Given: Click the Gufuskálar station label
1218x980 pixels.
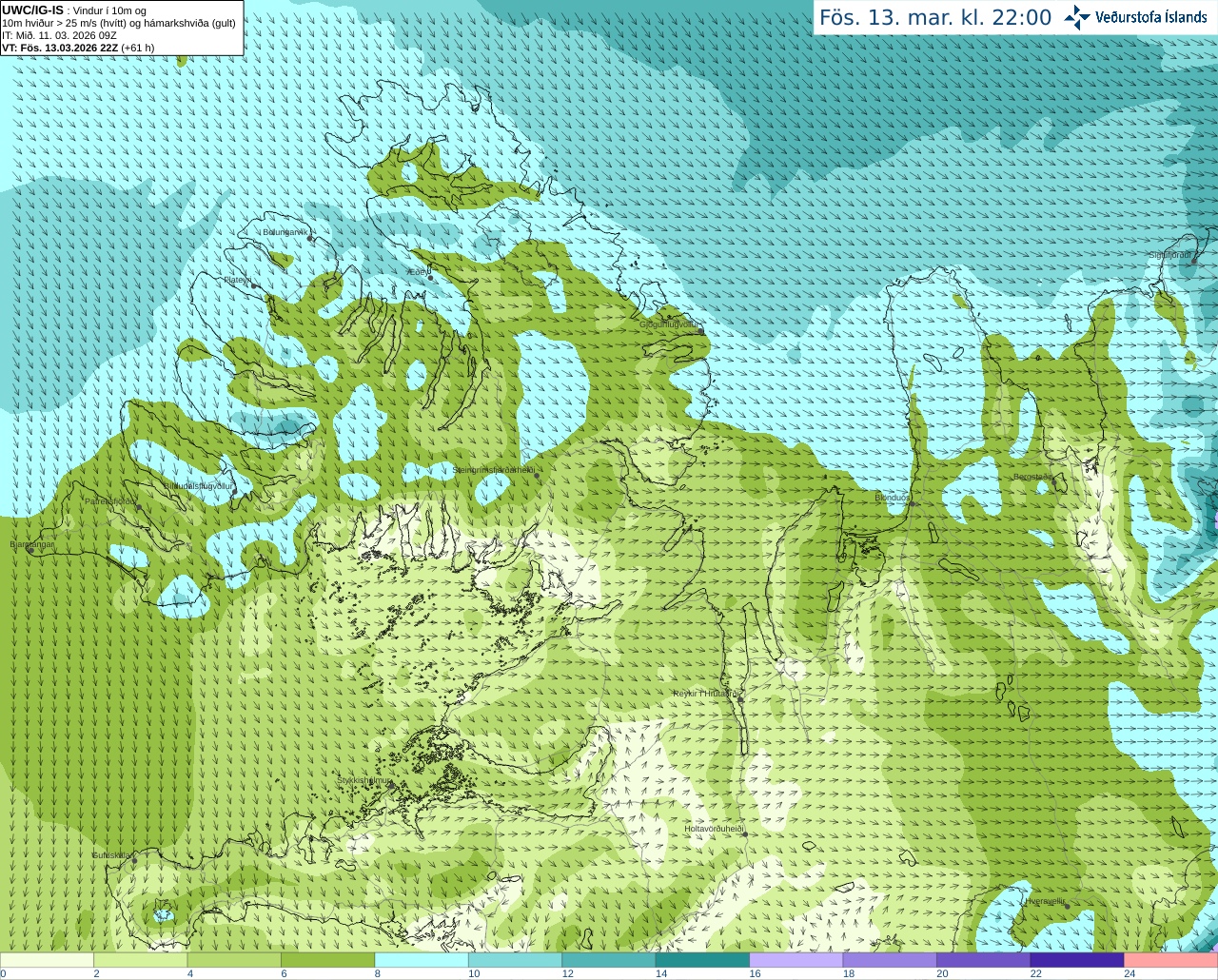Looking at the screenshot, I should (x=112, y=855).
